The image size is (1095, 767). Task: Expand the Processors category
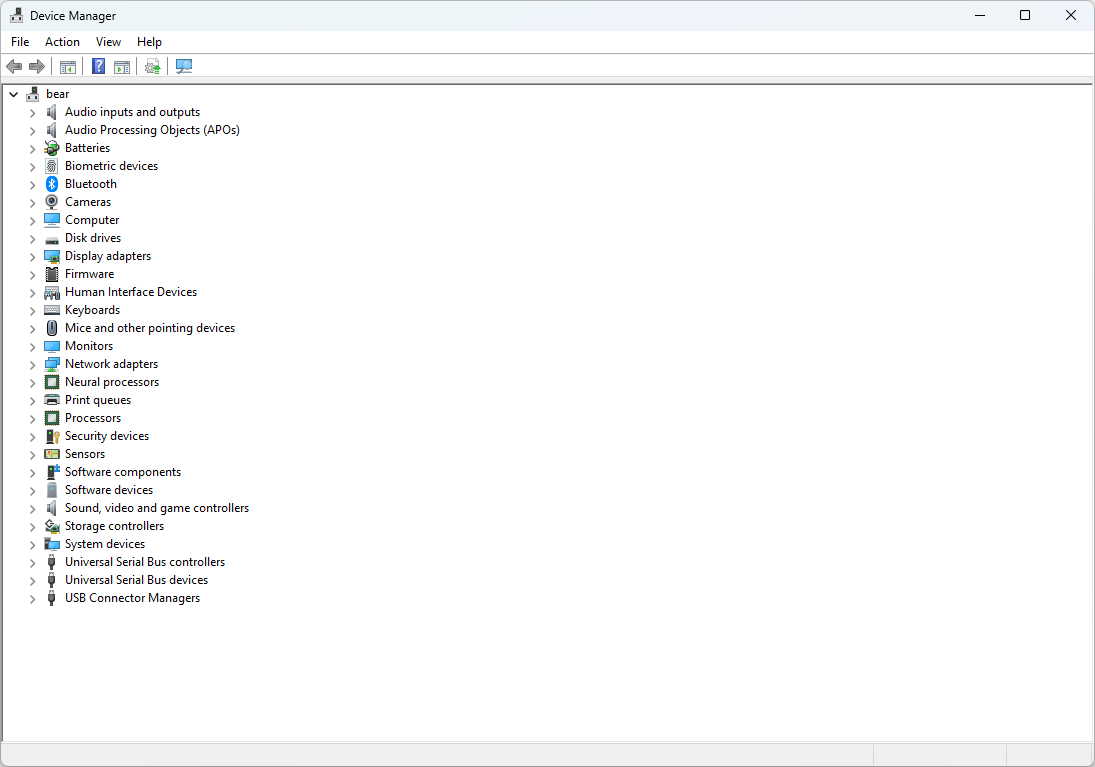pyautogui.click(x=32, y=417)
